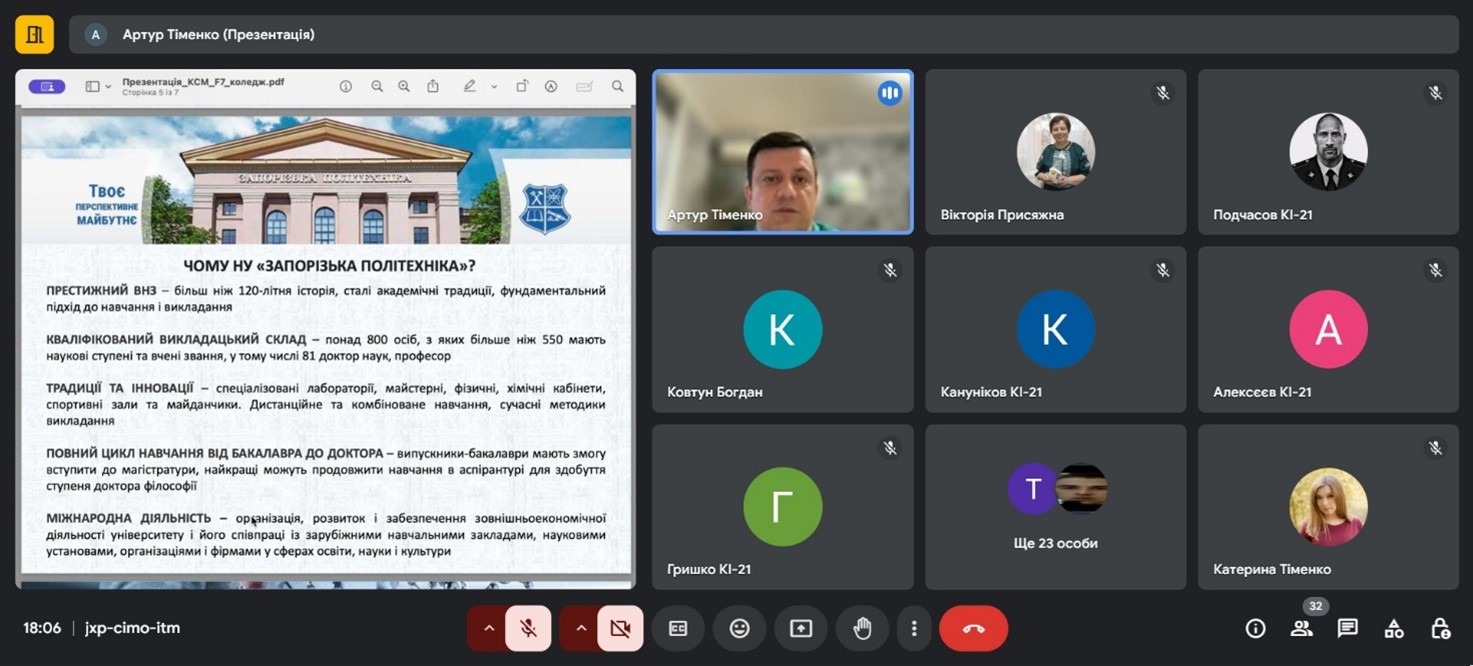The image size is (1473, 666).
Task: Select Артур Тіменко's video tile
Action: click(x=782, y=152)
